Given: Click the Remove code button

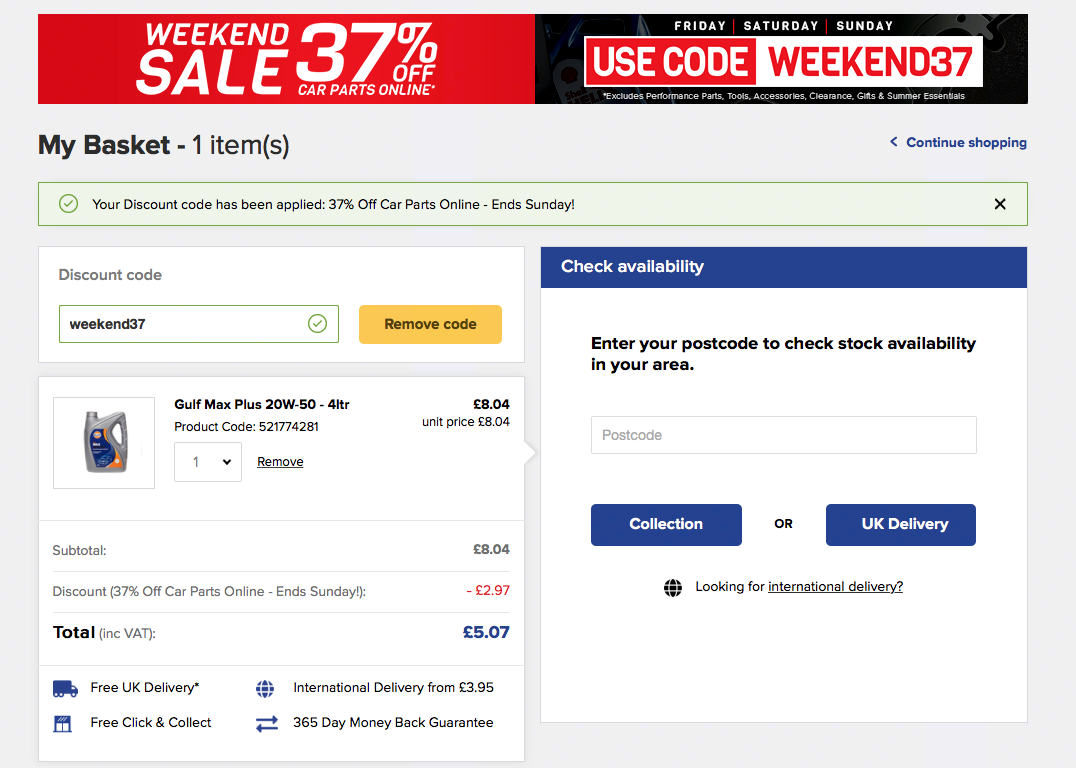Looking at the screenshot, I should click(430, 324).
